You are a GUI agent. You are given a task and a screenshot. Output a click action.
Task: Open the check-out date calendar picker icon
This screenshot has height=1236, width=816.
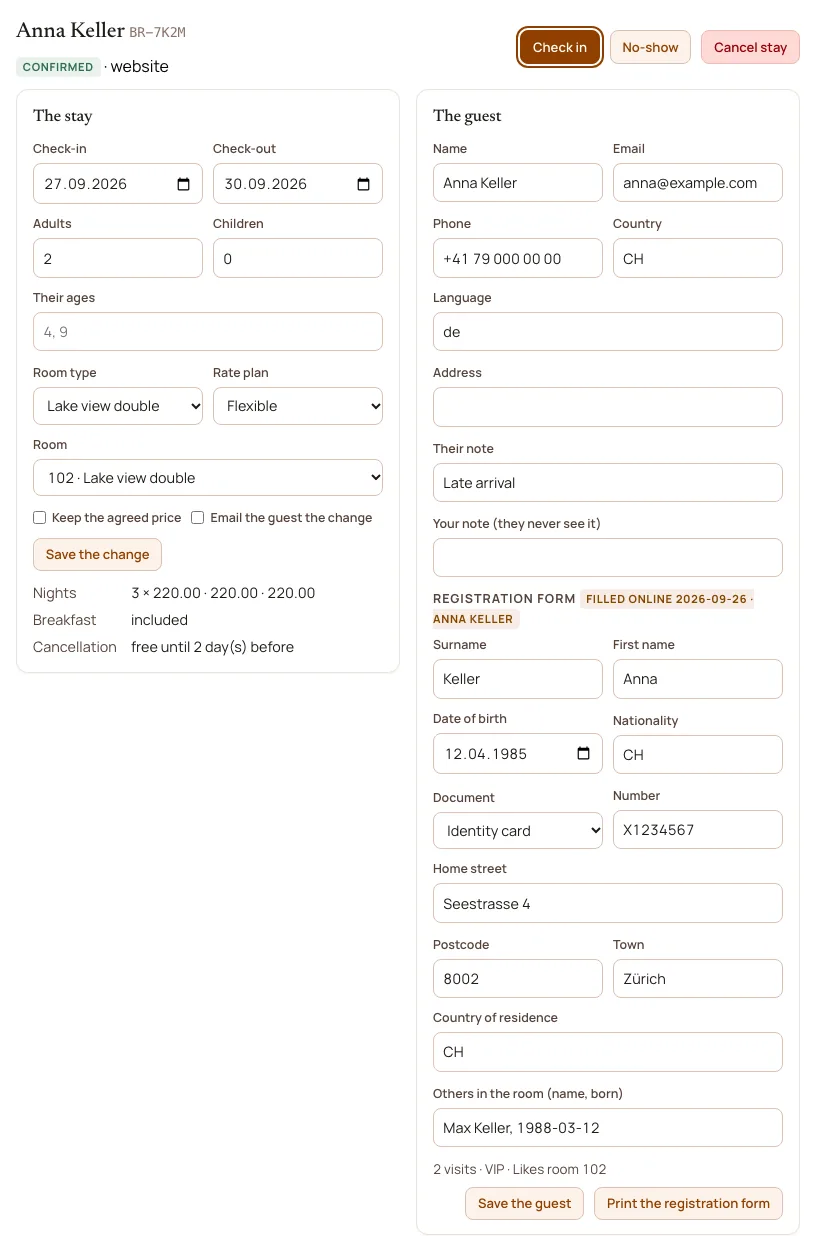364,184
